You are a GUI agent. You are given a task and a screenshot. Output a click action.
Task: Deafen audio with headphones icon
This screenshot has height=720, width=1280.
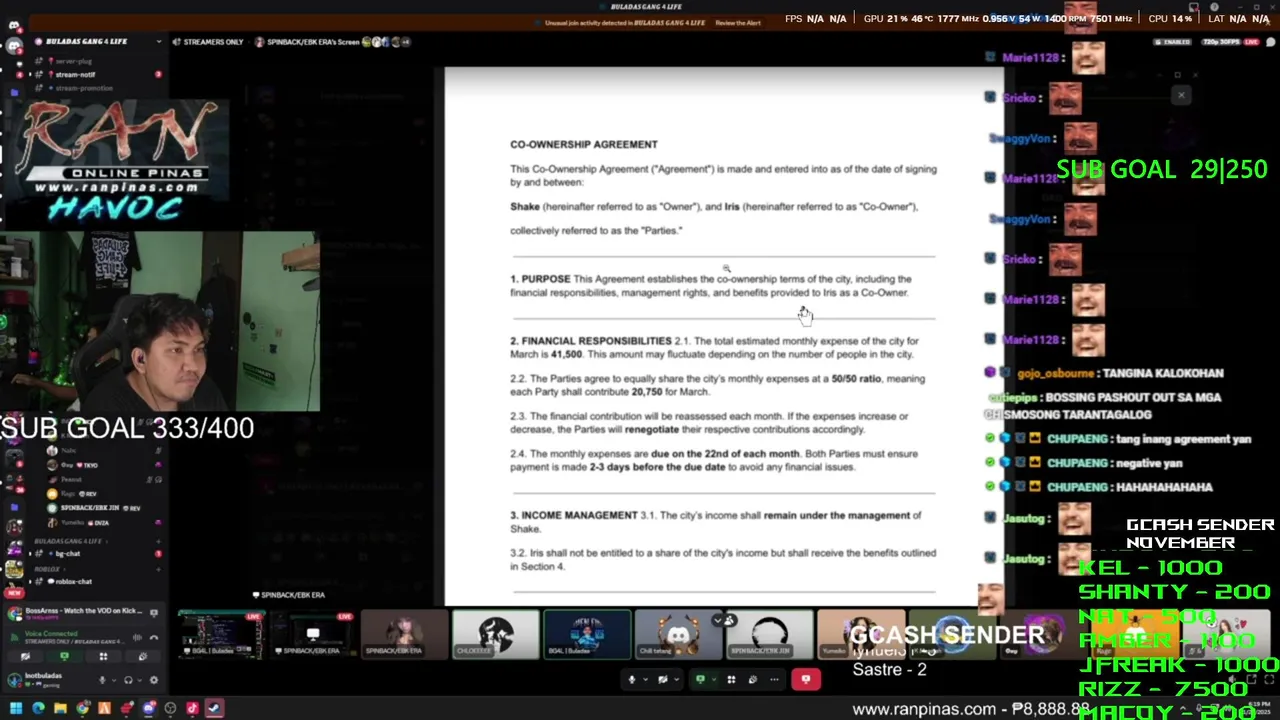(x=127, y=680)
